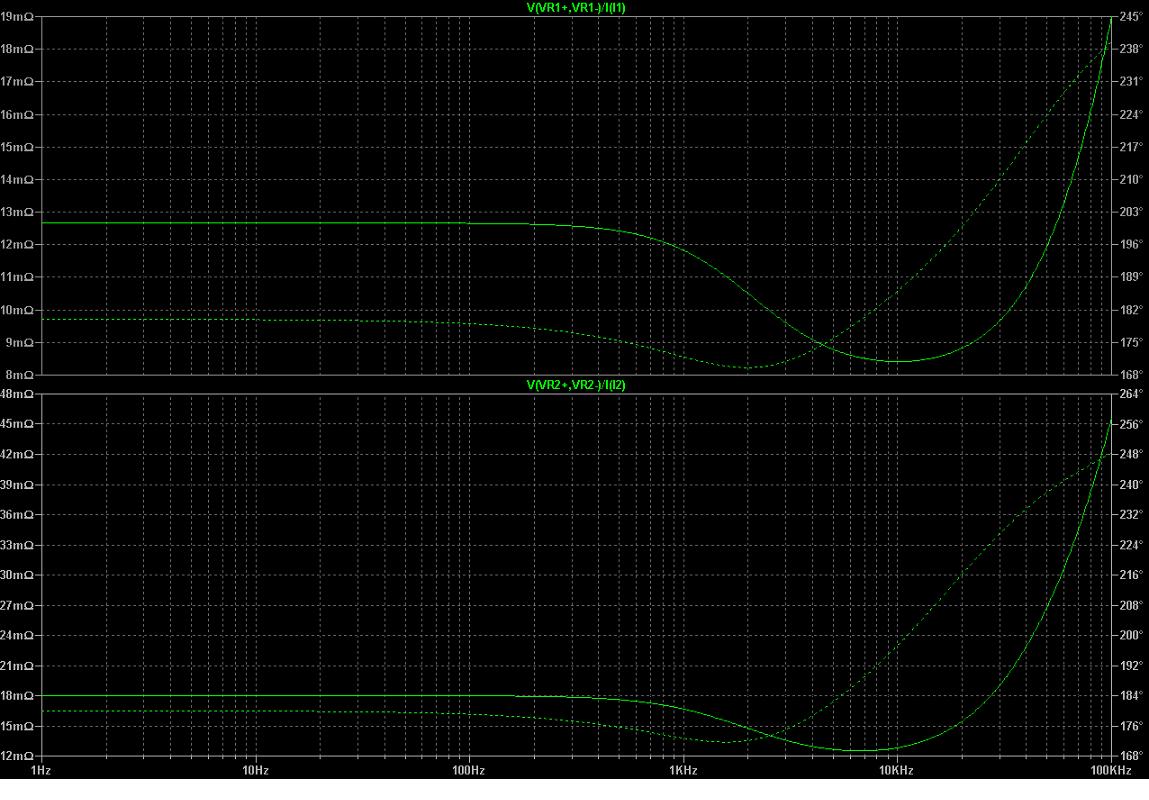
Task: Choose the 192° phase axis label
Action: [1131, 666]
